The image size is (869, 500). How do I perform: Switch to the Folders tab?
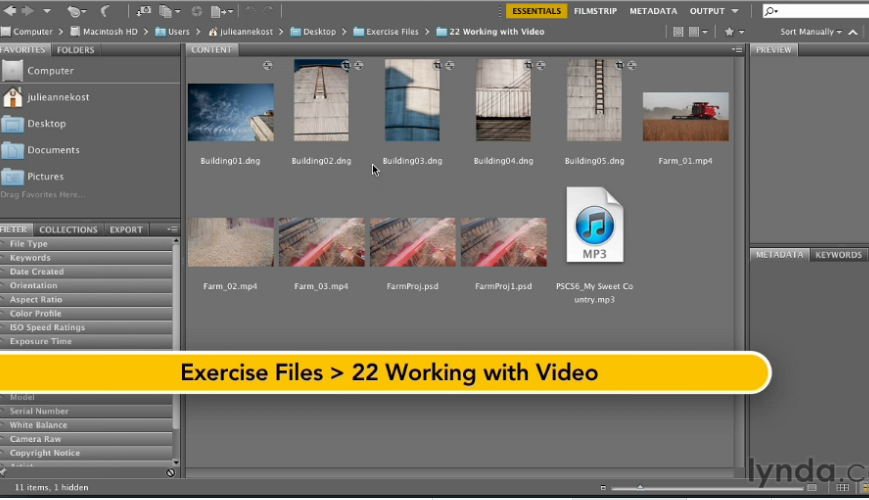tap(75, 50)
